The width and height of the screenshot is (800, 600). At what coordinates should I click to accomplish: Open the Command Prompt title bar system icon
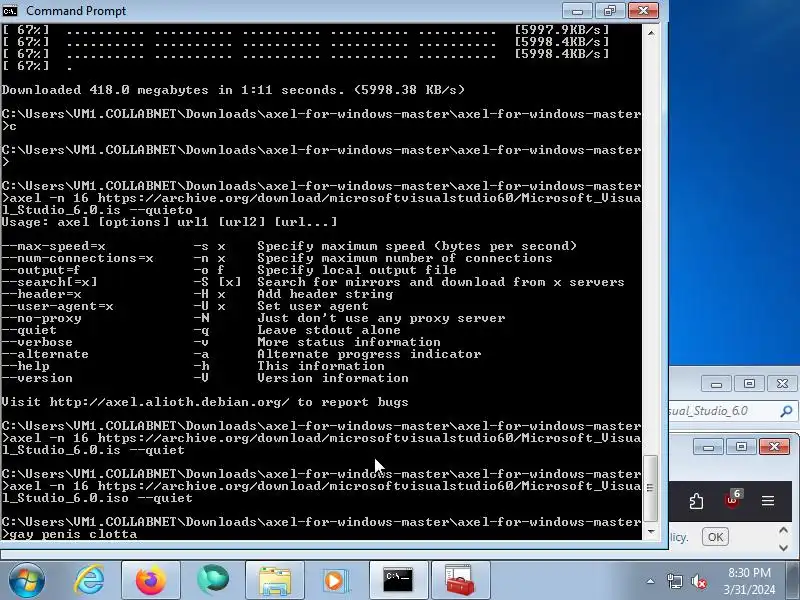[10, 10]
